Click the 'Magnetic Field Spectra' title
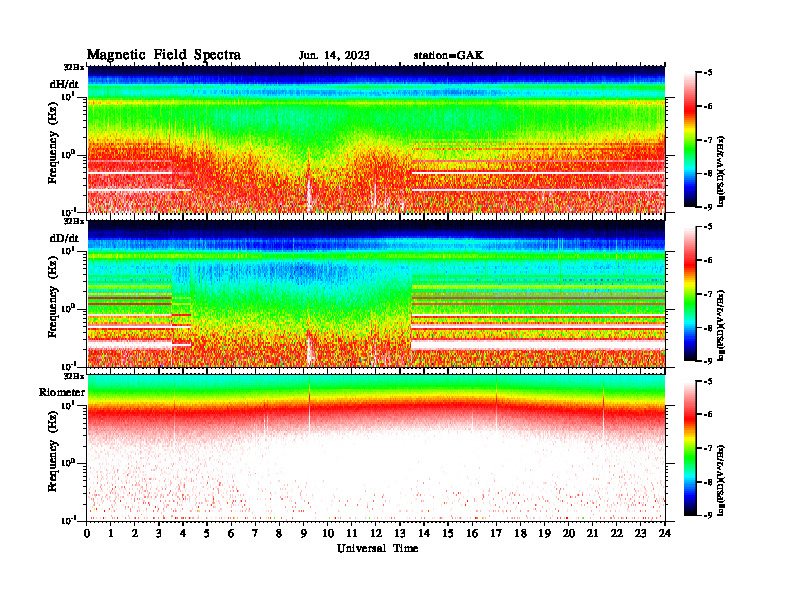Viewport: 792px width, 612px height. (164, 55)
